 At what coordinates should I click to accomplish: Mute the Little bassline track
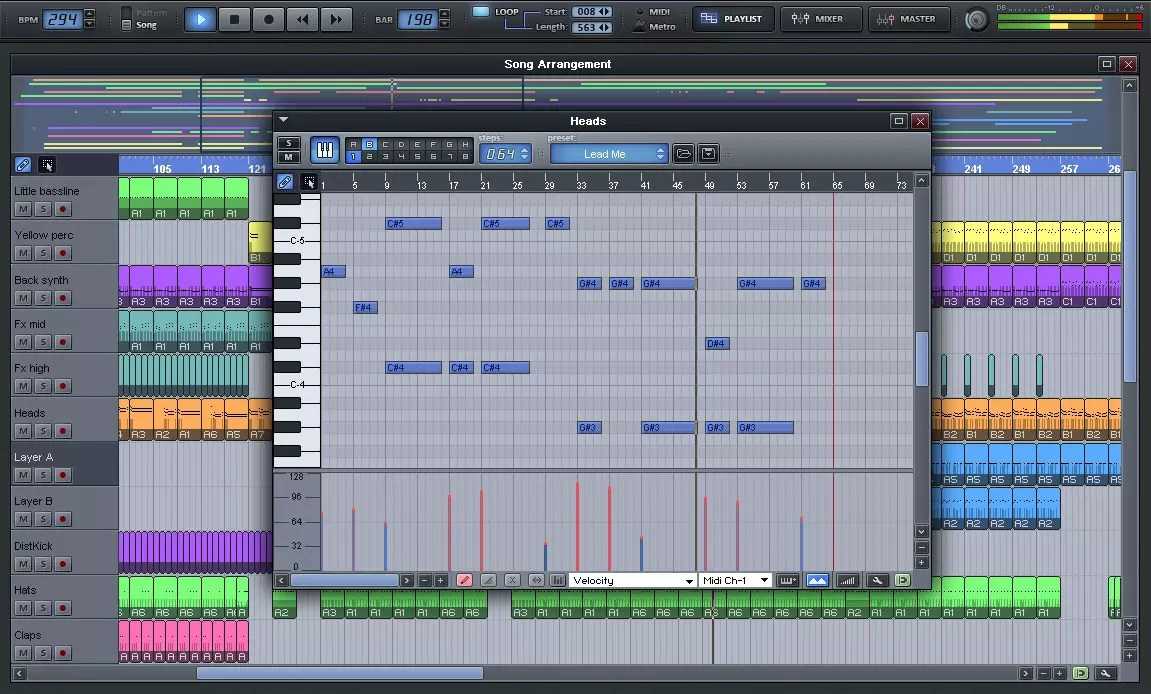click(23, 209)
